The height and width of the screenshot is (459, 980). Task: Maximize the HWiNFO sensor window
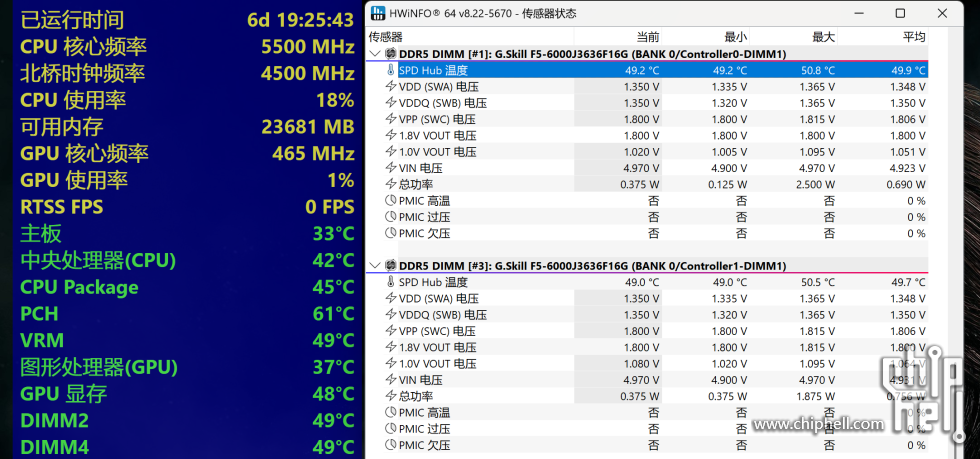coord(900,13)
